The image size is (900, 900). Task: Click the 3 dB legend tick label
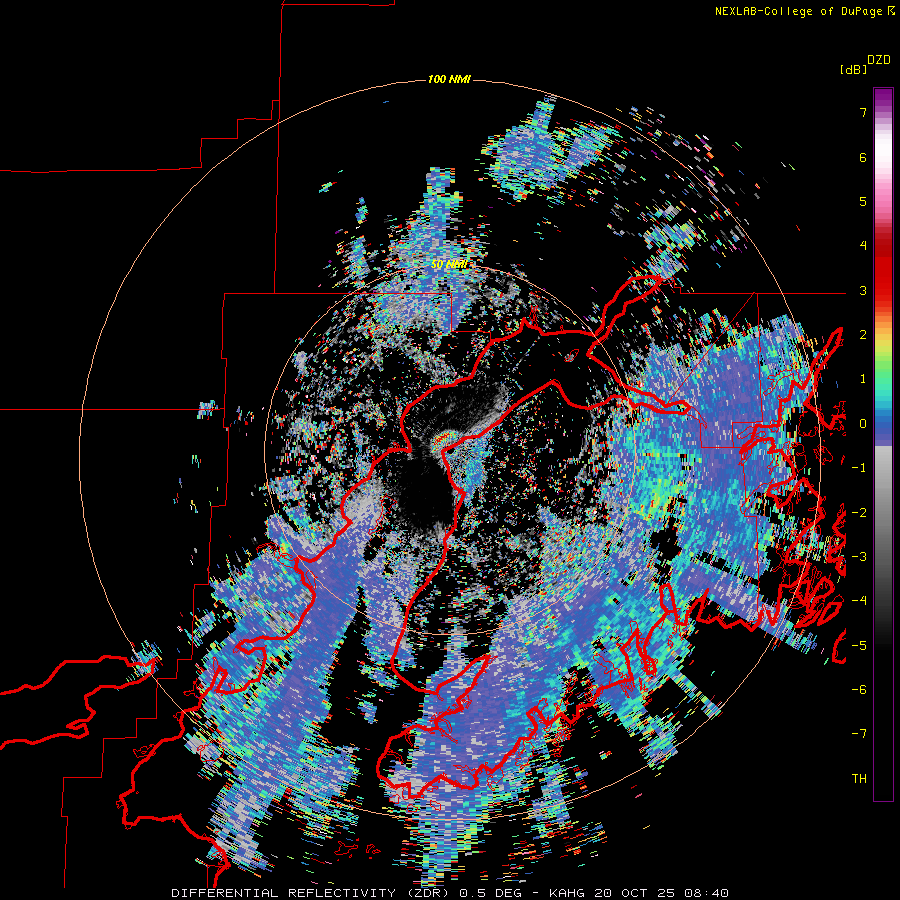[863, 290]
